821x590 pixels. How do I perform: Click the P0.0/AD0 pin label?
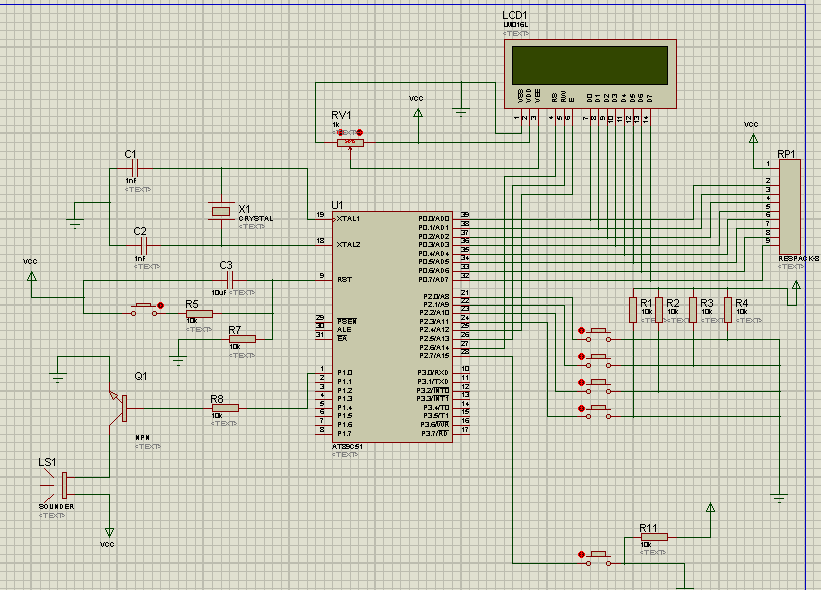[434, 219]
